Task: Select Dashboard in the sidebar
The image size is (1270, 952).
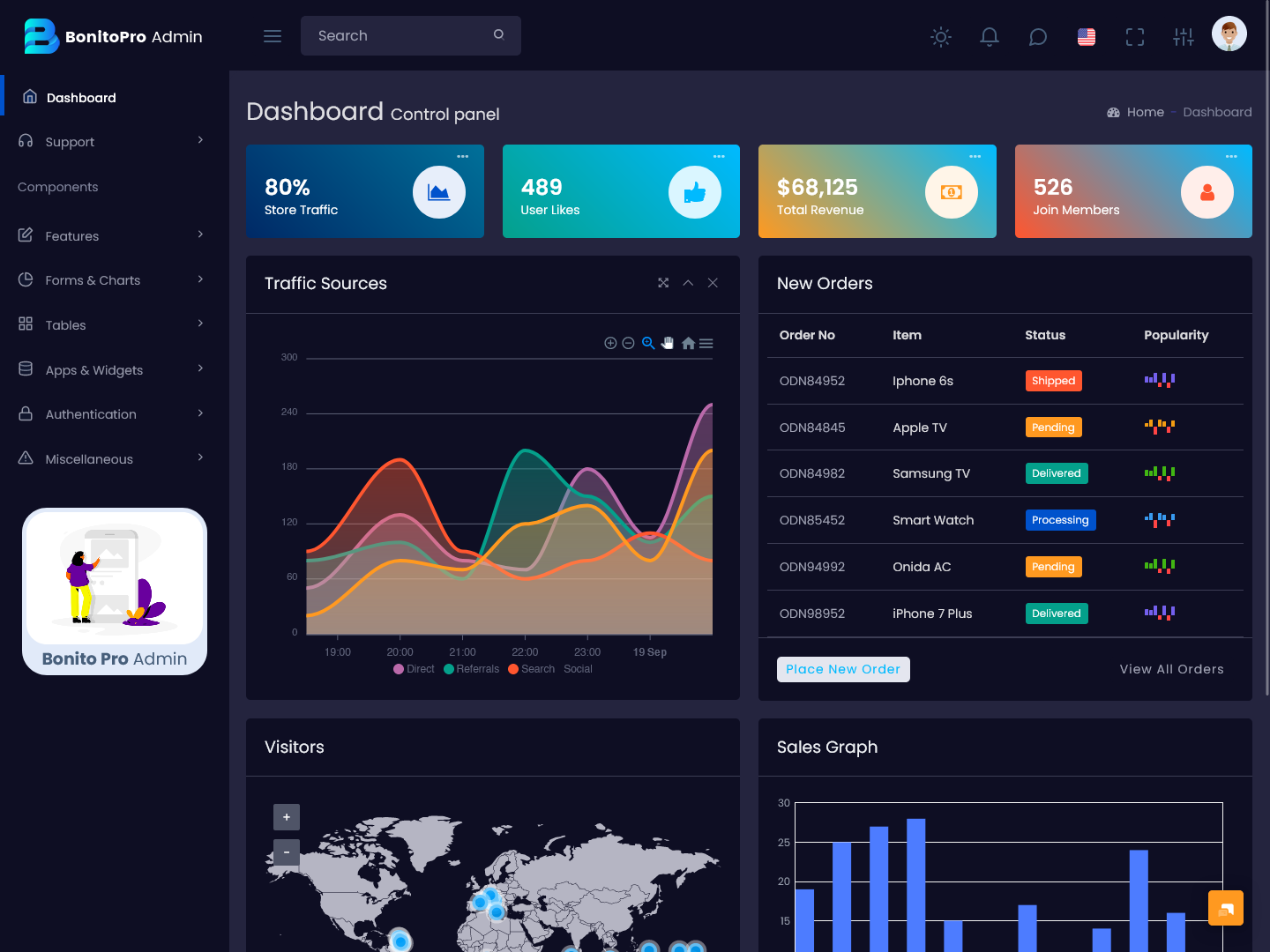Action: coord(81,97)
